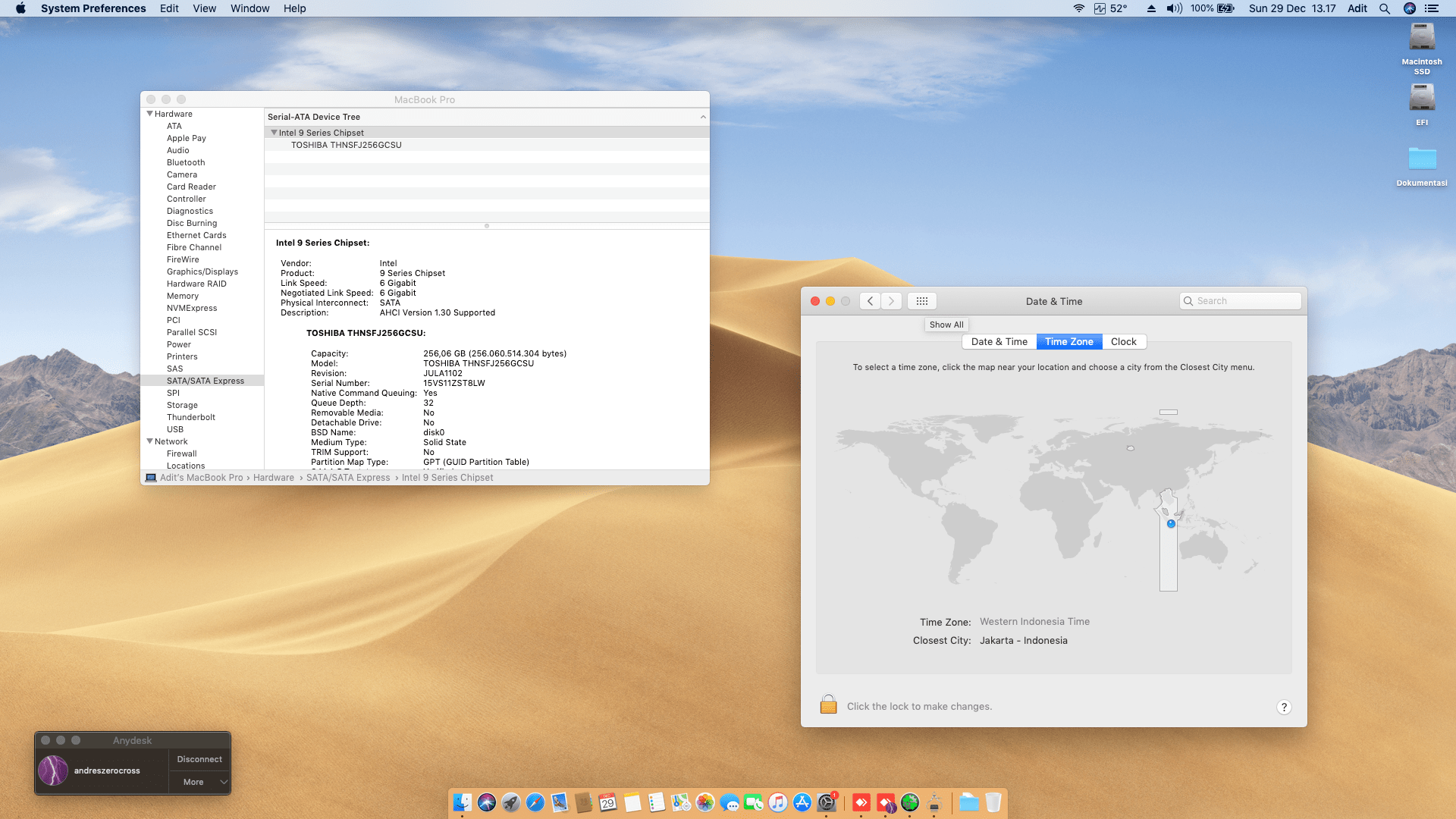The height and width of the screenshot is (819, 1456).
Task: Click the lock icon to make changes
Action: pyautogui.click(x=828, y=705)
